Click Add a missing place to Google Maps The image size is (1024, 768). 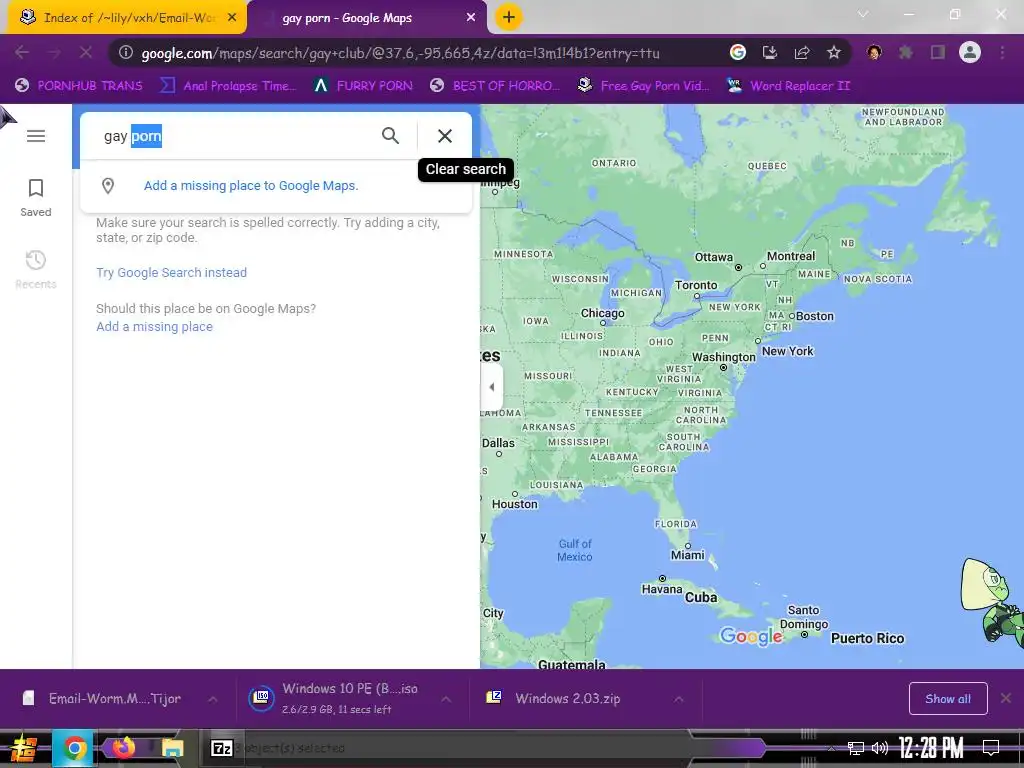click(251, 186)
